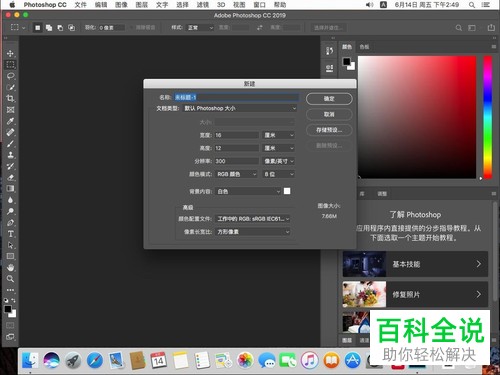Click the hue slider in Color panel
This screenshot has height=375, width=500.
[488, 117]
